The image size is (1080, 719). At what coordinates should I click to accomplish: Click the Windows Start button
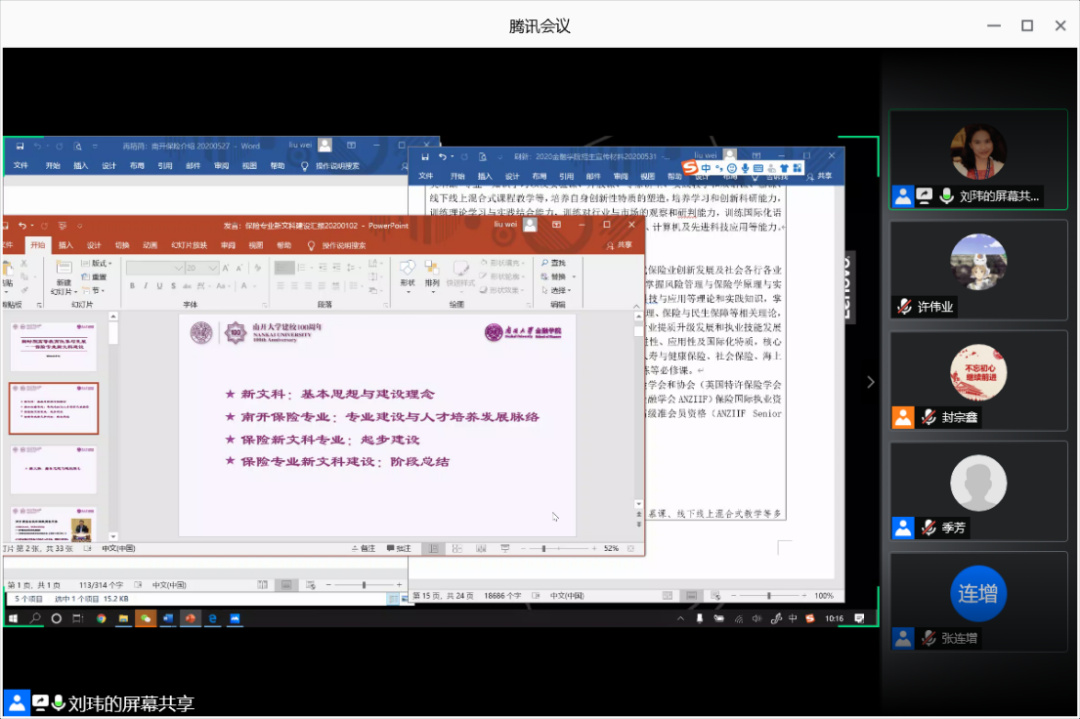pyautogui.click(x=13, y=618)
